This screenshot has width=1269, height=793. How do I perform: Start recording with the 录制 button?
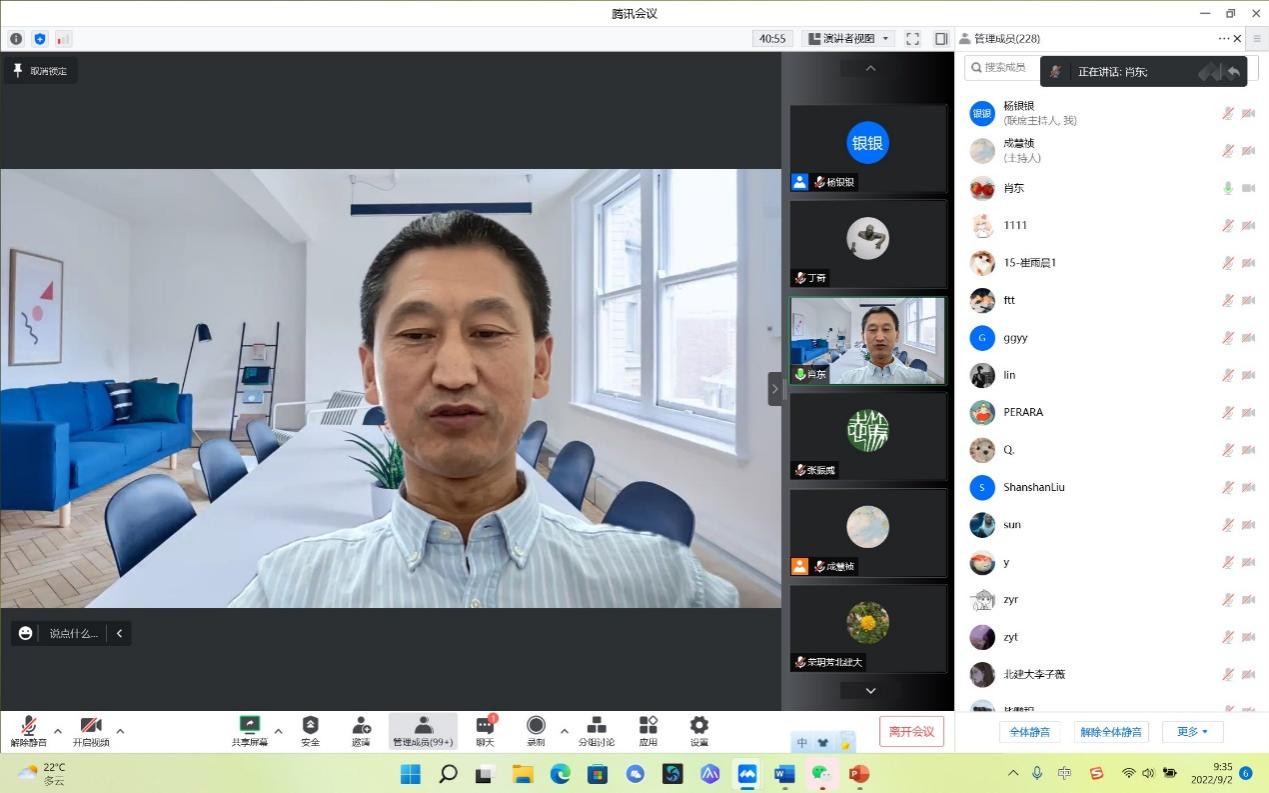point(536,730)
